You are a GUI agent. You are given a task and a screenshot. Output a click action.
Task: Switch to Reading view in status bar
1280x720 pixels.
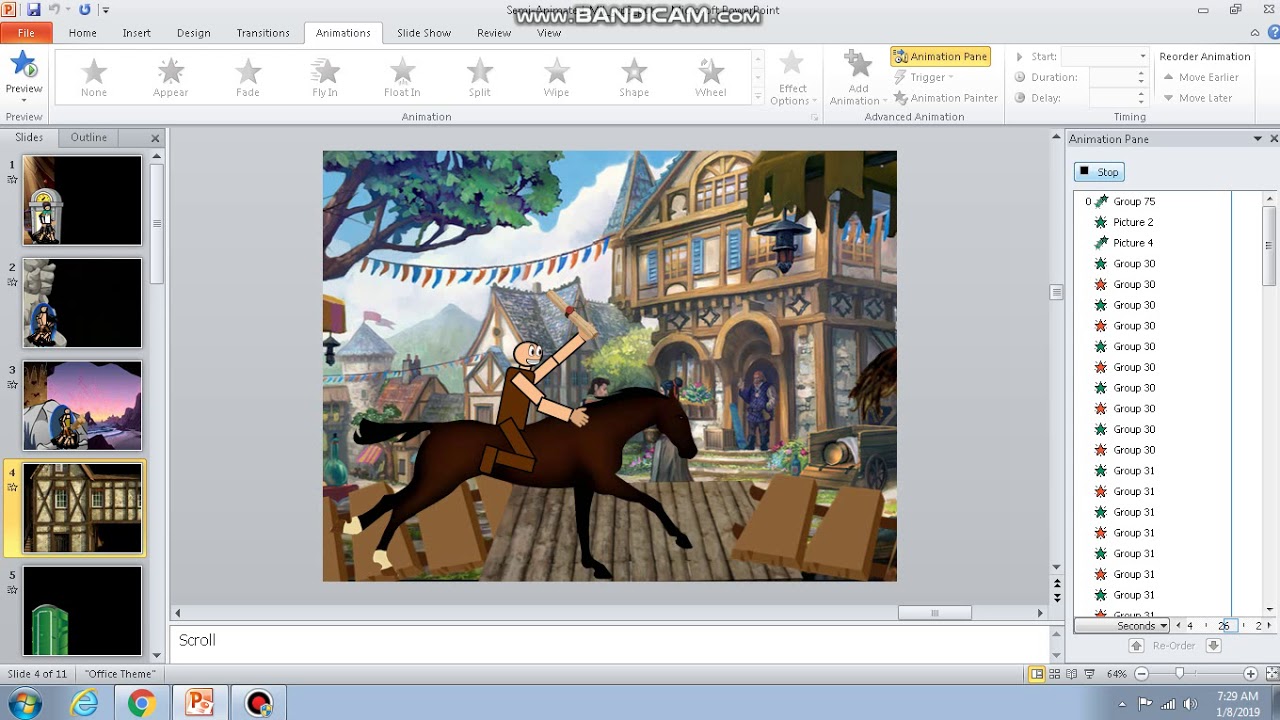(x=1073, y=674)
